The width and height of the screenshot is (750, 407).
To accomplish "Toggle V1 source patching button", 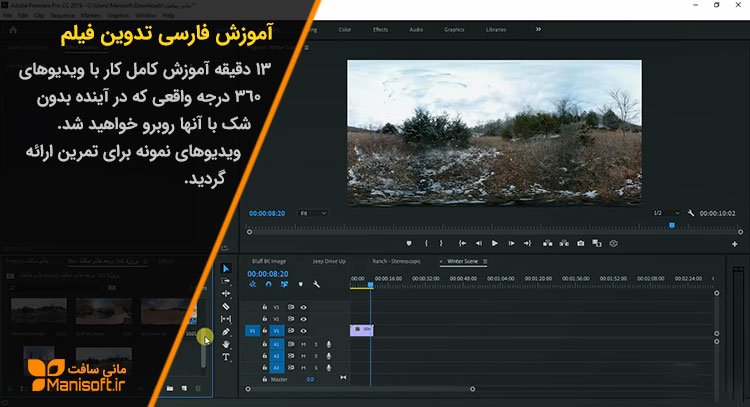I will [x=252, y=331].
